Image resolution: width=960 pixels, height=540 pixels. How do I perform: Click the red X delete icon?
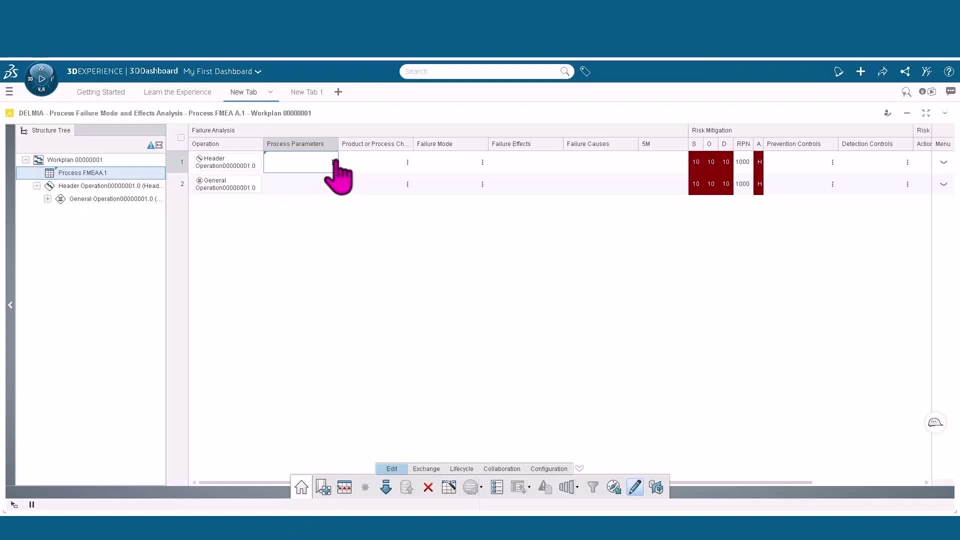428,488
